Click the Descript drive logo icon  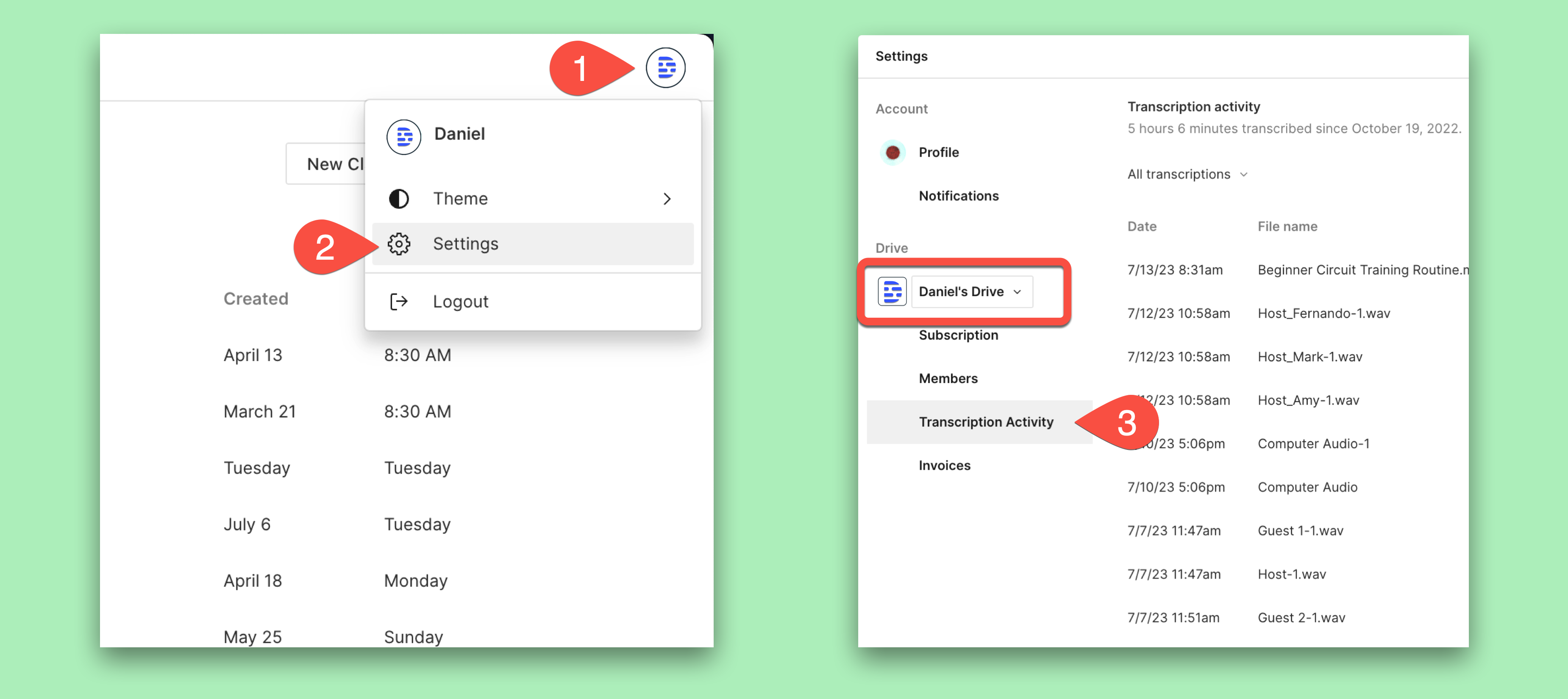[892, 291]
